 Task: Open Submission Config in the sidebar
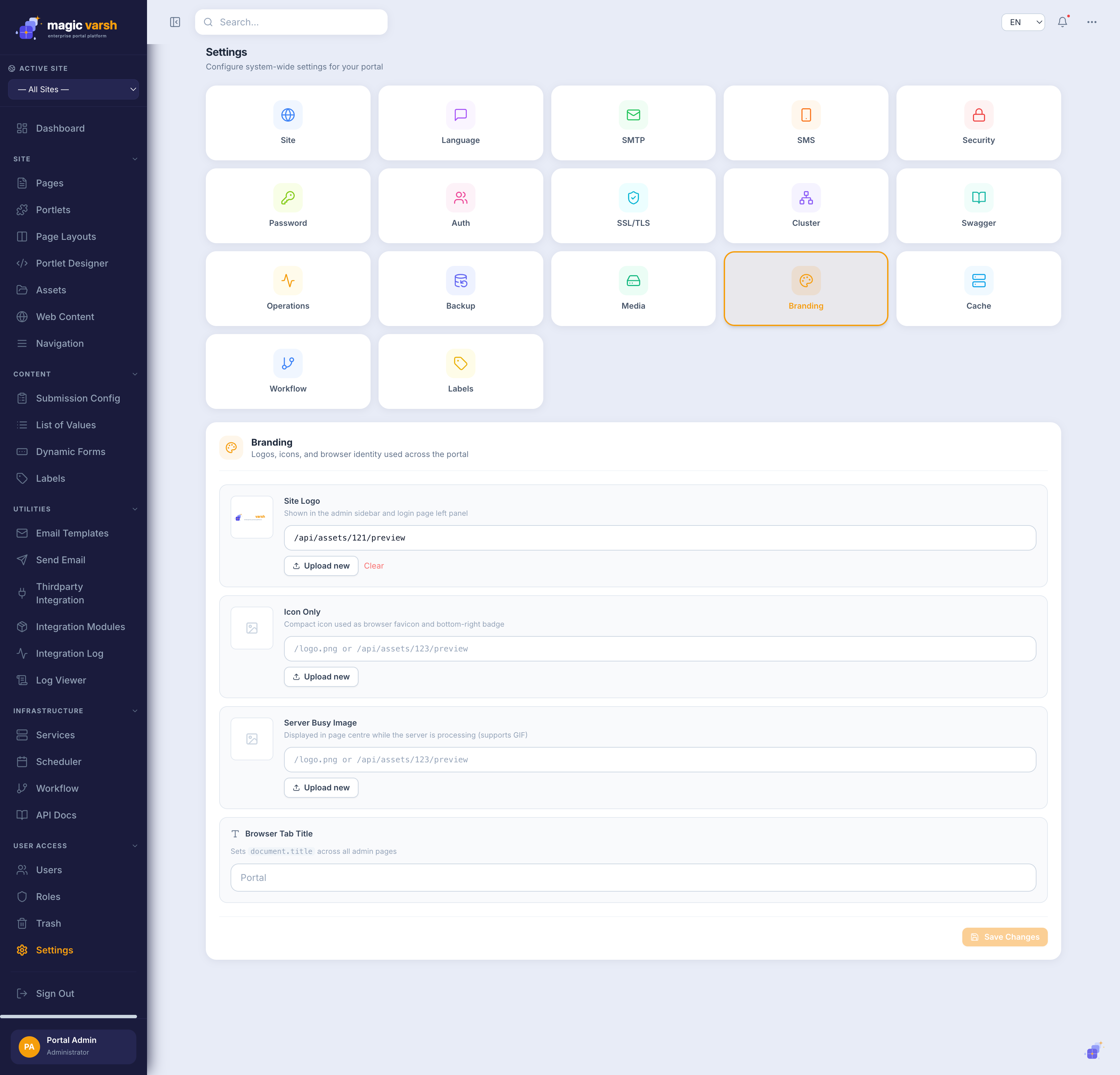pyautogui.click(x=73, y=398)
